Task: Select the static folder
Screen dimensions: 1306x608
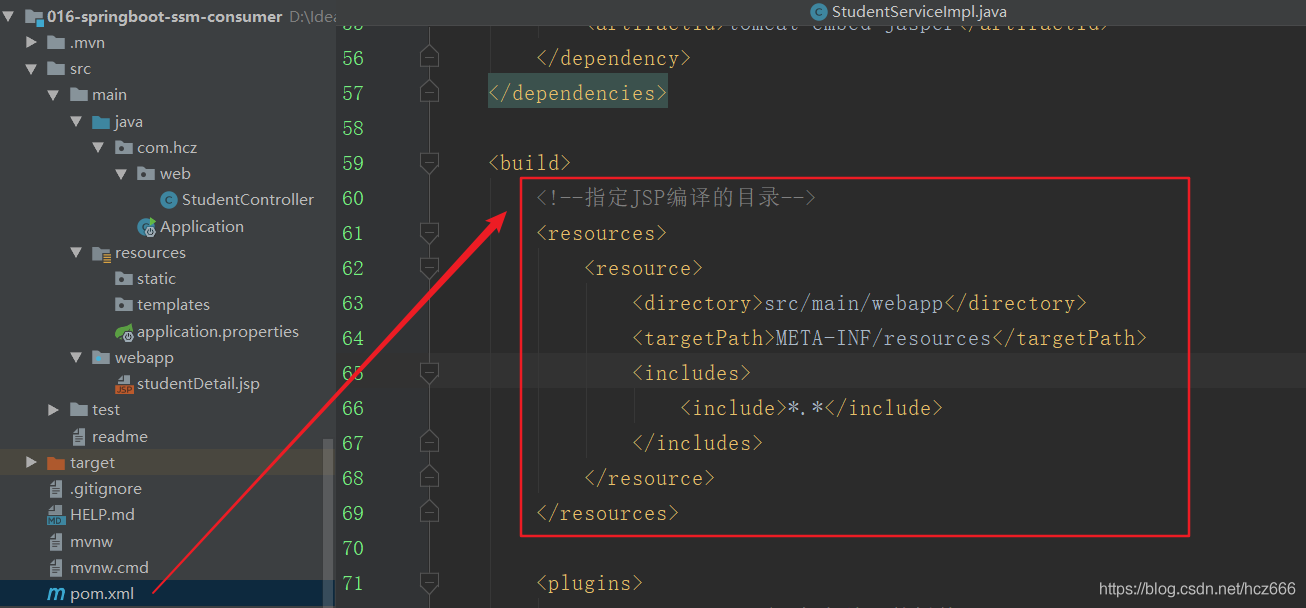Action: point(156,279)
